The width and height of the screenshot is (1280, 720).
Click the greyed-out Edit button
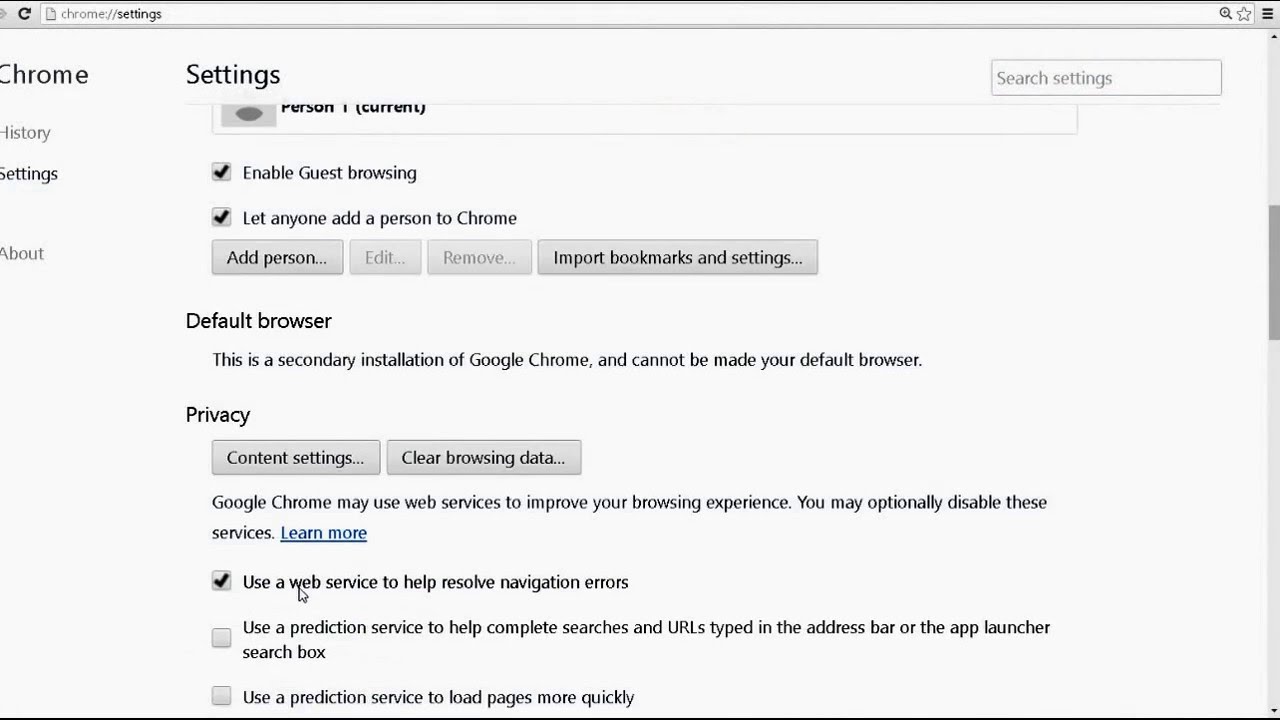pos(385,257)
